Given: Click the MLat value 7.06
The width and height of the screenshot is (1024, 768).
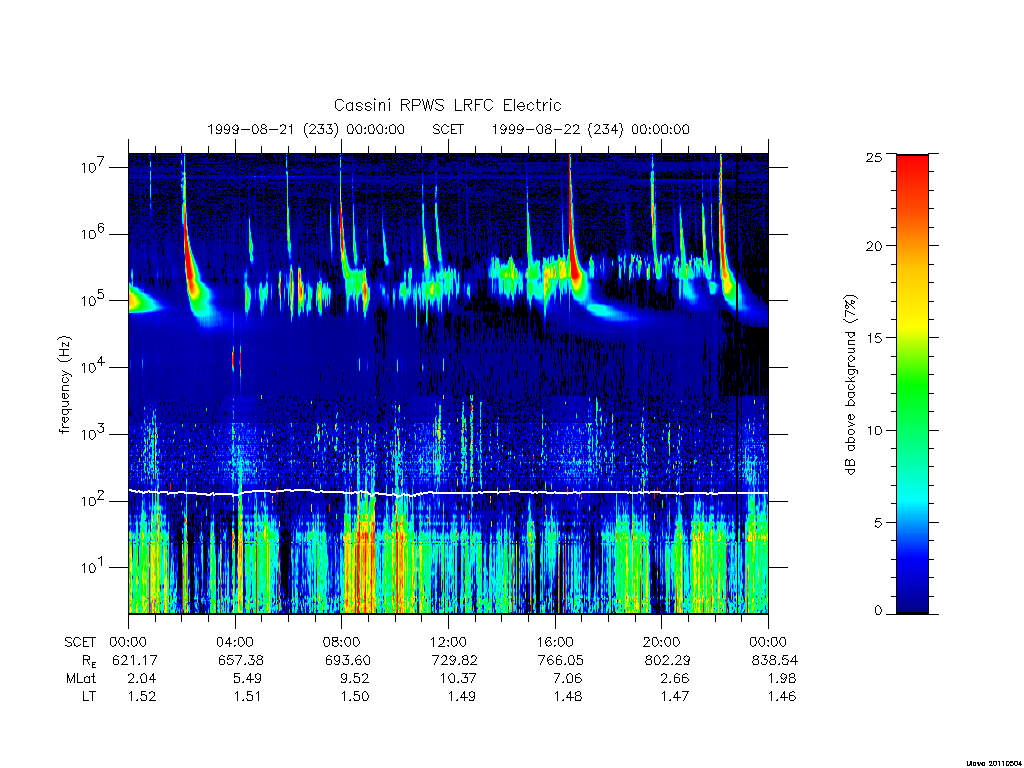Looking at the screenshot, I should tap(568, 679).
